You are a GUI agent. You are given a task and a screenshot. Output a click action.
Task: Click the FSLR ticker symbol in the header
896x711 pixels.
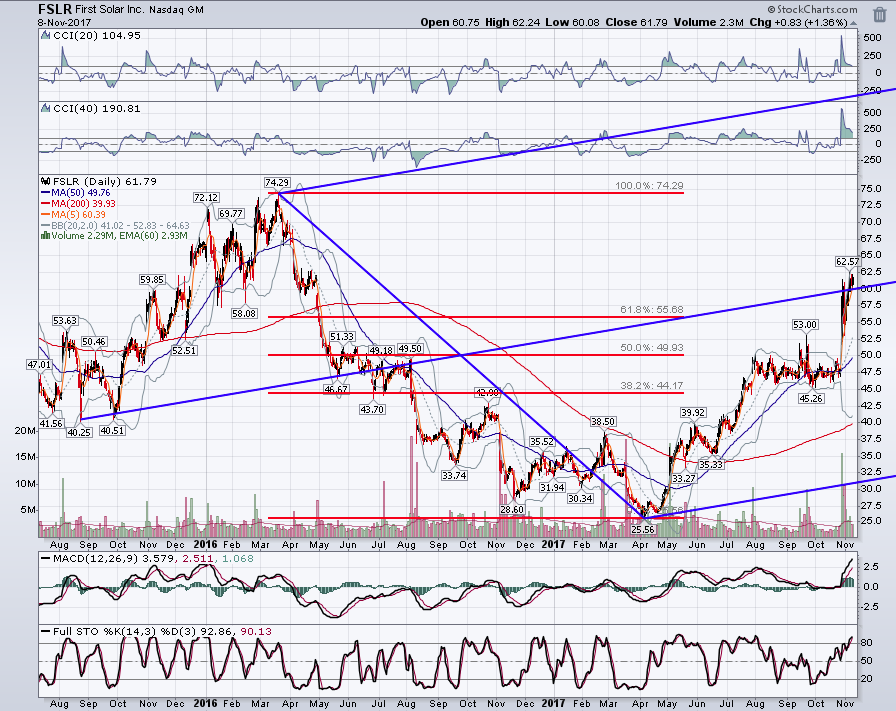click(55, 9)
